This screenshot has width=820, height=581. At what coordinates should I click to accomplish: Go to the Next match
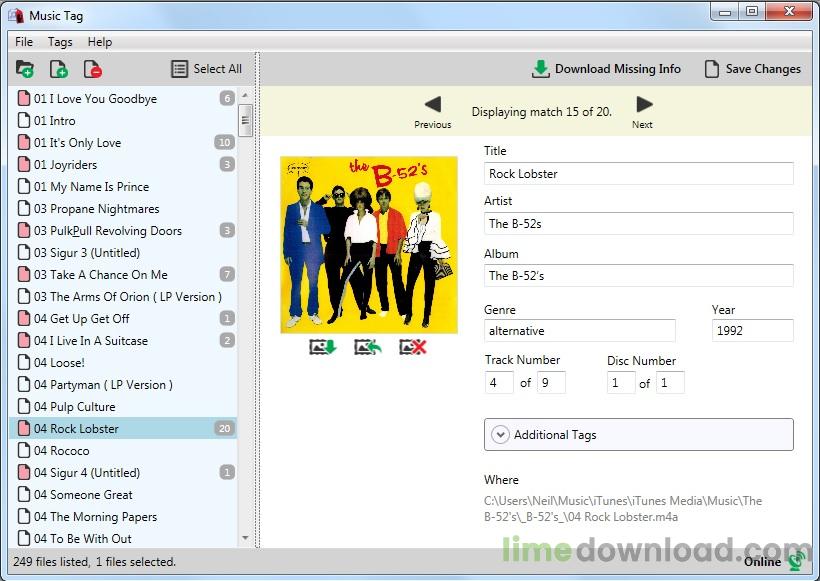point(643,112)
